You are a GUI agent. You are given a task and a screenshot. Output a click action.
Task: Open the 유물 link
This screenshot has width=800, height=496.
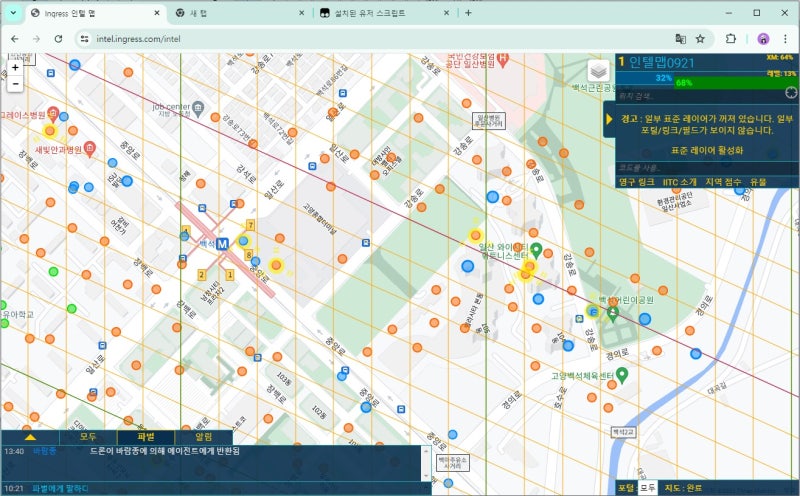[758, 182]
